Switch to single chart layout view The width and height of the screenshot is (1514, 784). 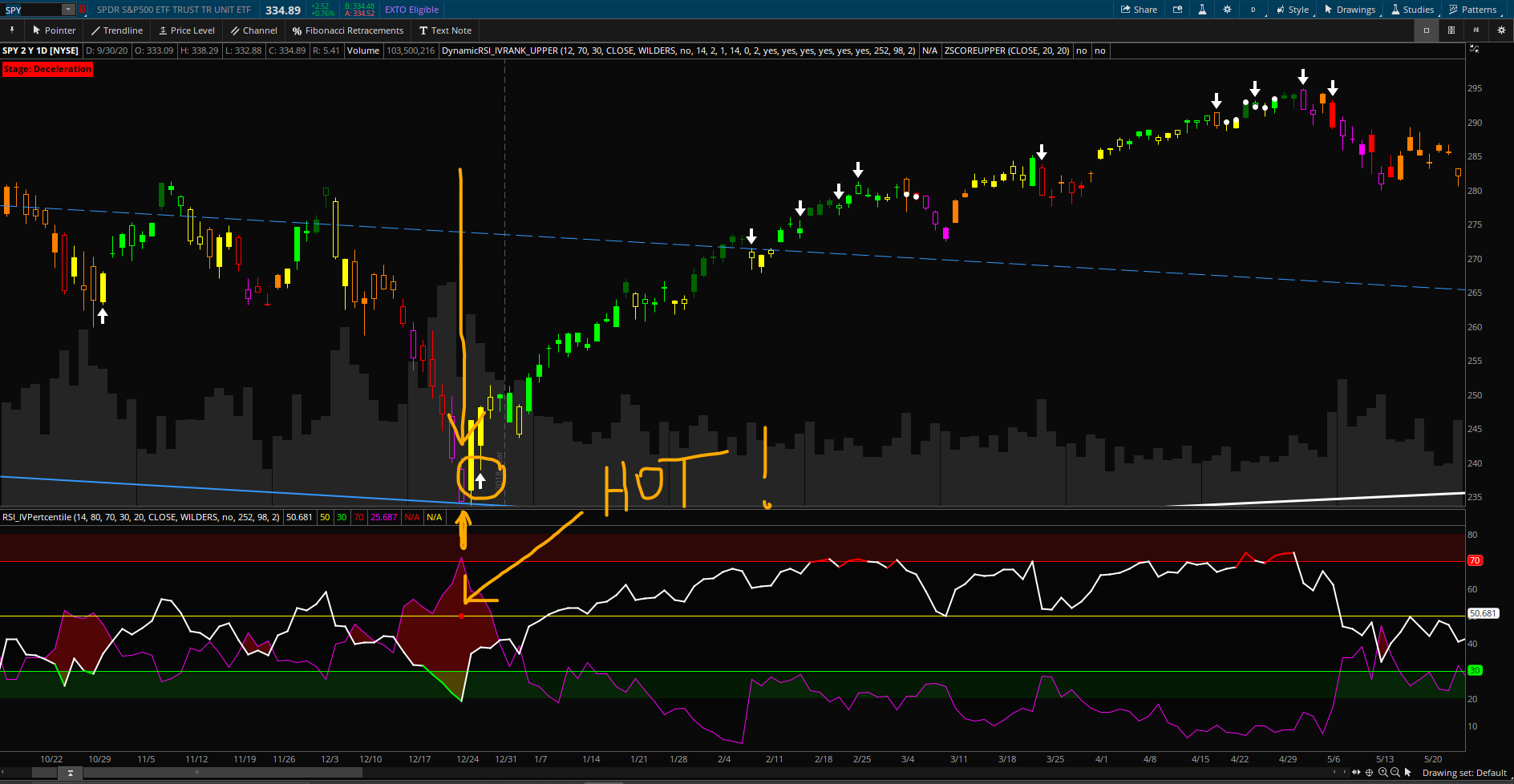tap(1426, 30)
